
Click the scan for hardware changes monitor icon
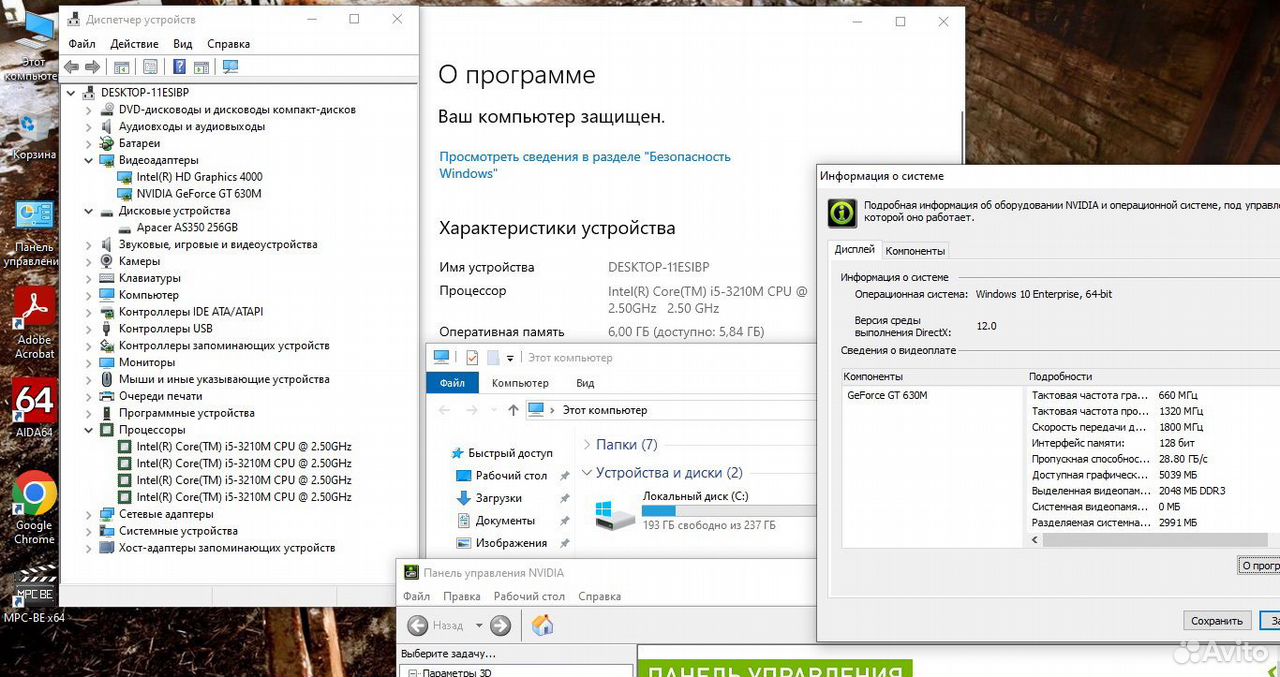(231, 67)
